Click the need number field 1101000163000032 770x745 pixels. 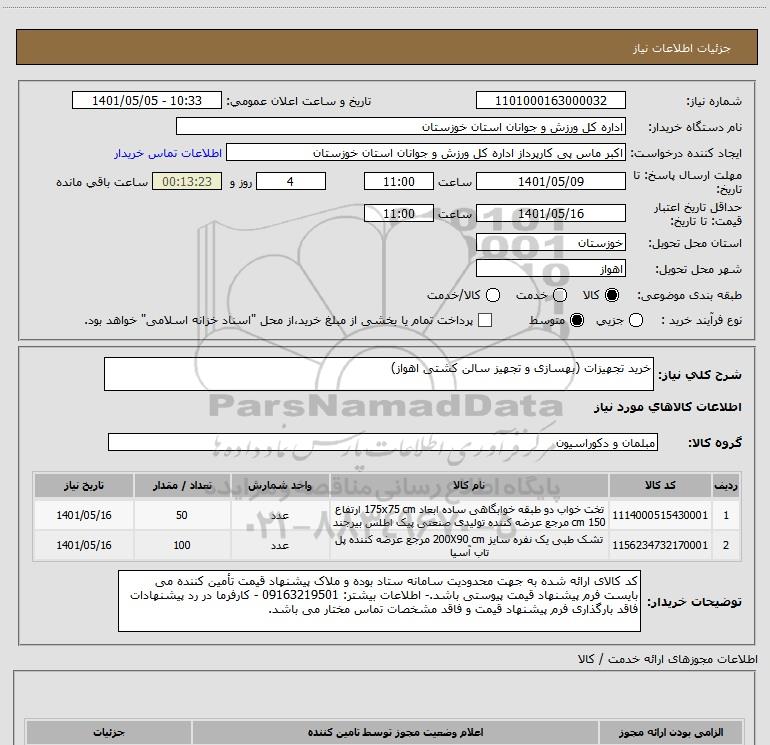pyautogui.click(x=550, y=100)
